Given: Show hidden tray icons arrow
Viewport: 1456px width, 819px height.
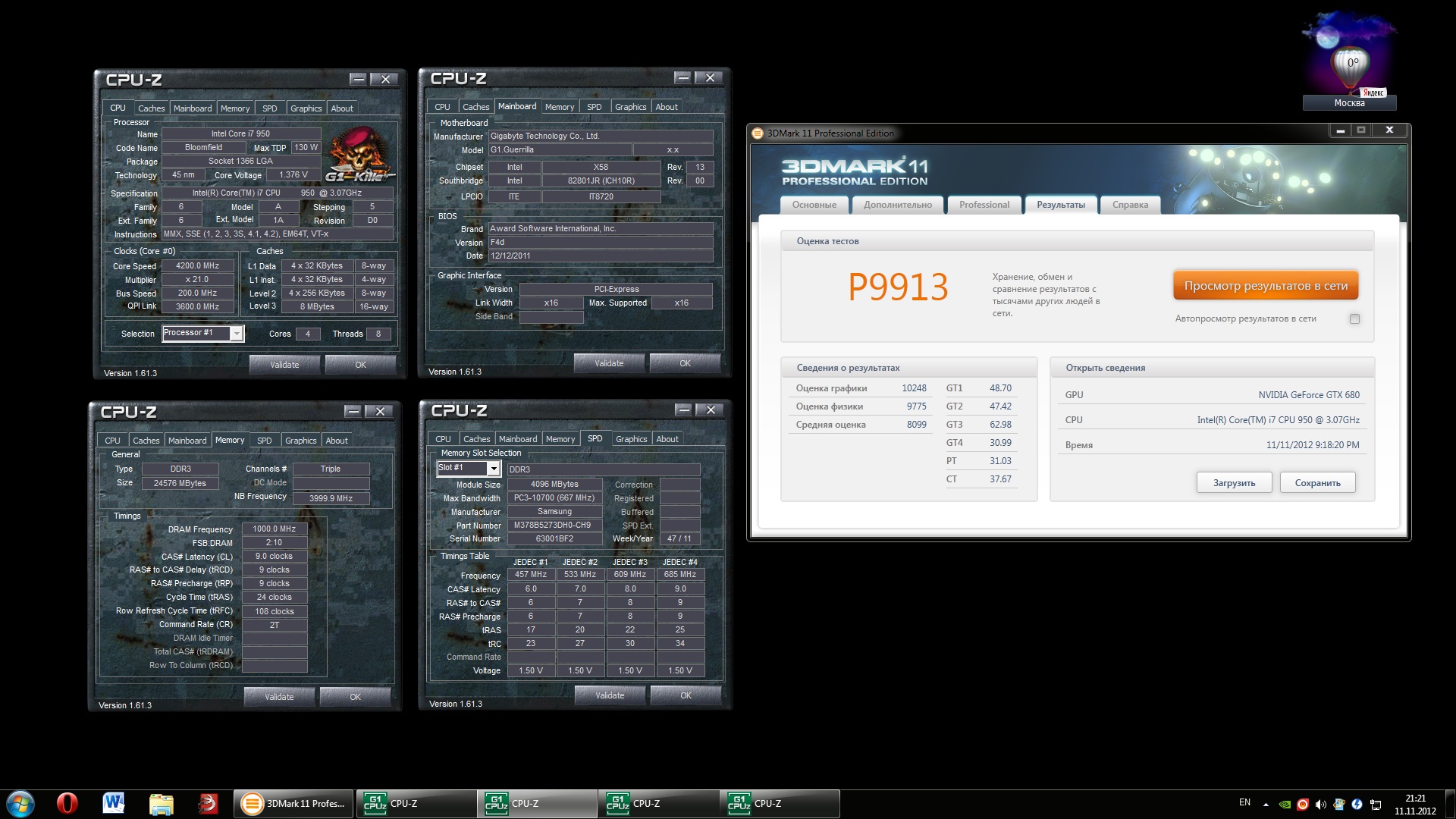Looking at the screenshot, I should coord(1265,804).
